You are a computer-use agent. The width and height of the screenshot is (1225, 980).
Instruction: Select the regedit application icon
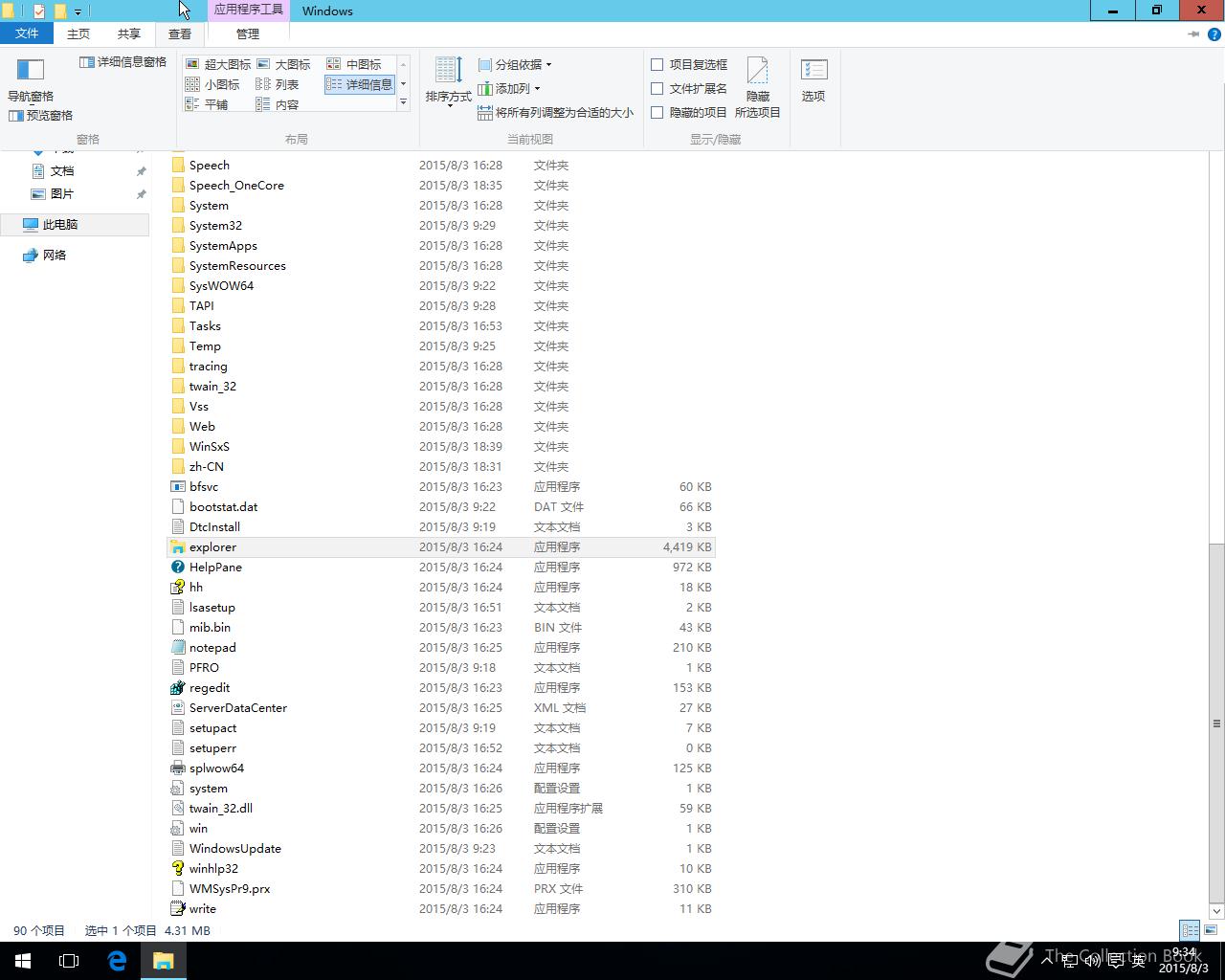pos(177,687)
